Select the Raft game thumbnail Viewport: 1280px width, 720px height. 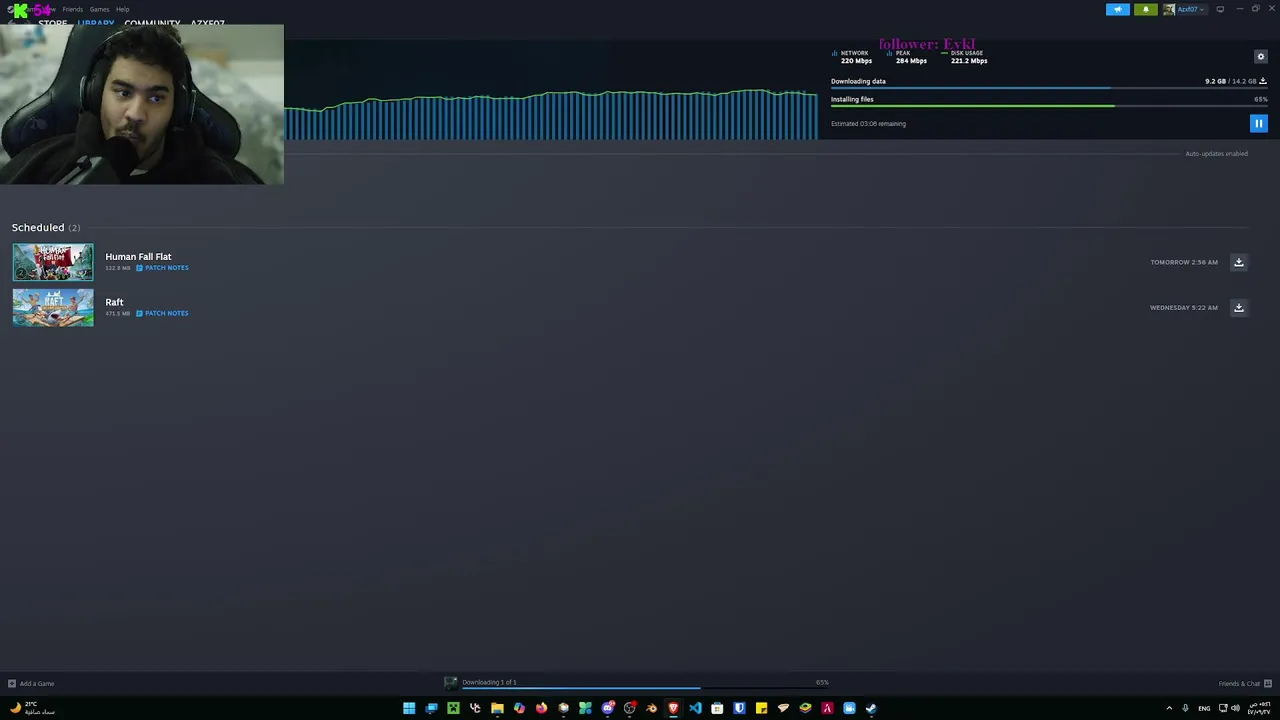53,307
